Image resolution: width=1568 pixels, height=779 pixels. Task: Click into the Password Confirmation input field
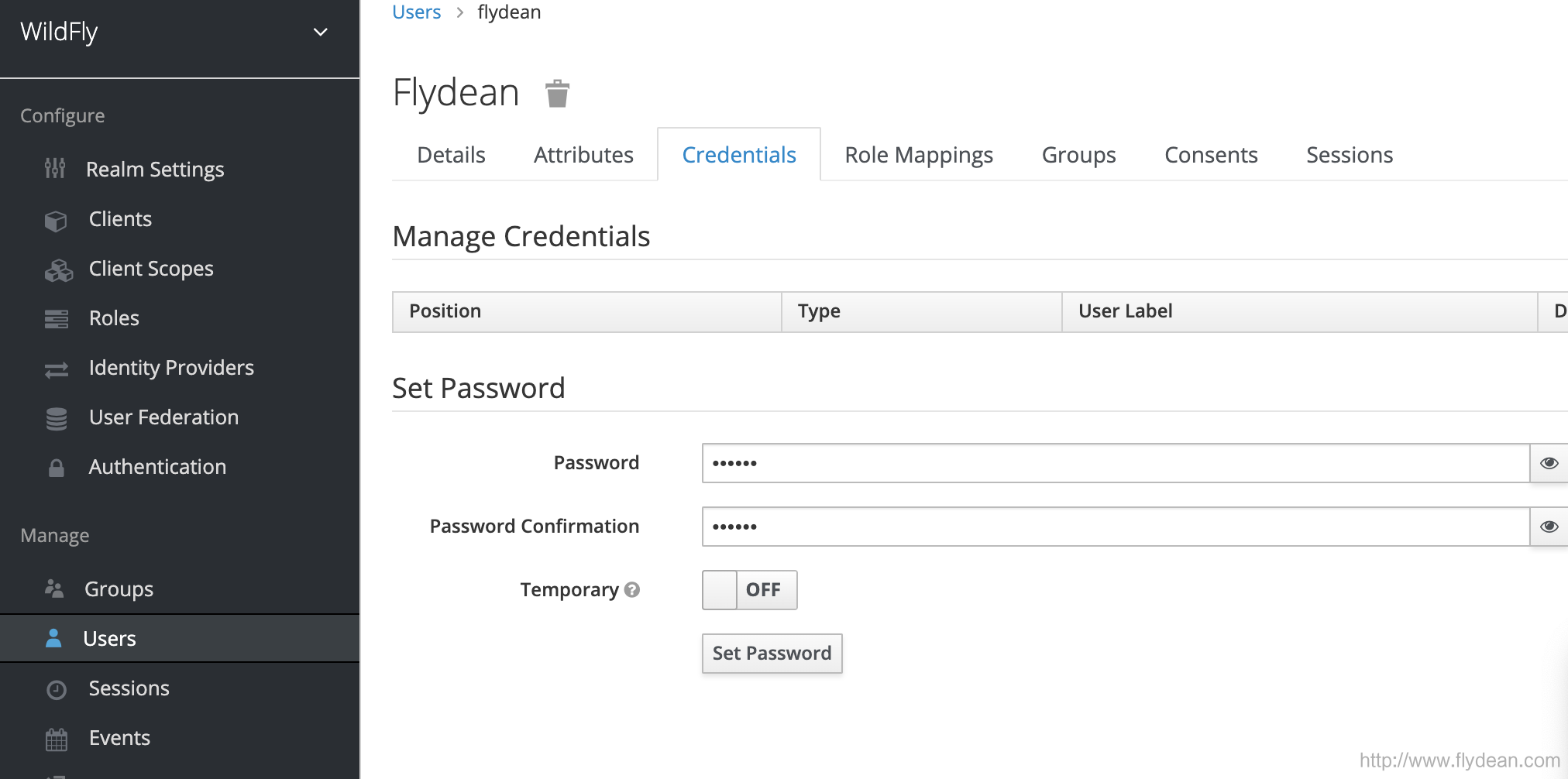pos(1116,527)
